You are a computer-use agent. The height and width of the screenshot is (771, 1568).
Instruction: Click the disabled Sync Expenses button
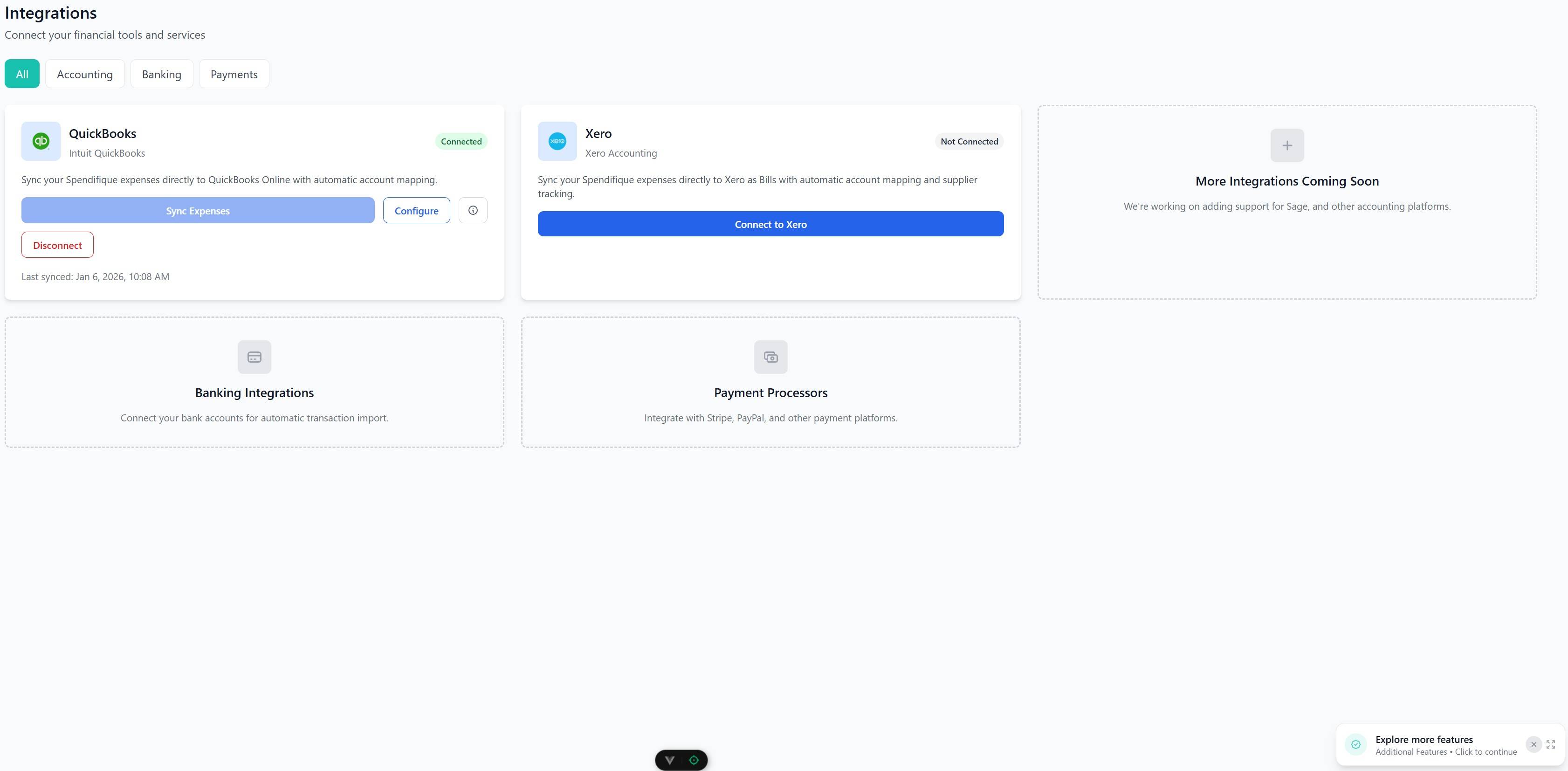(197, 210)
